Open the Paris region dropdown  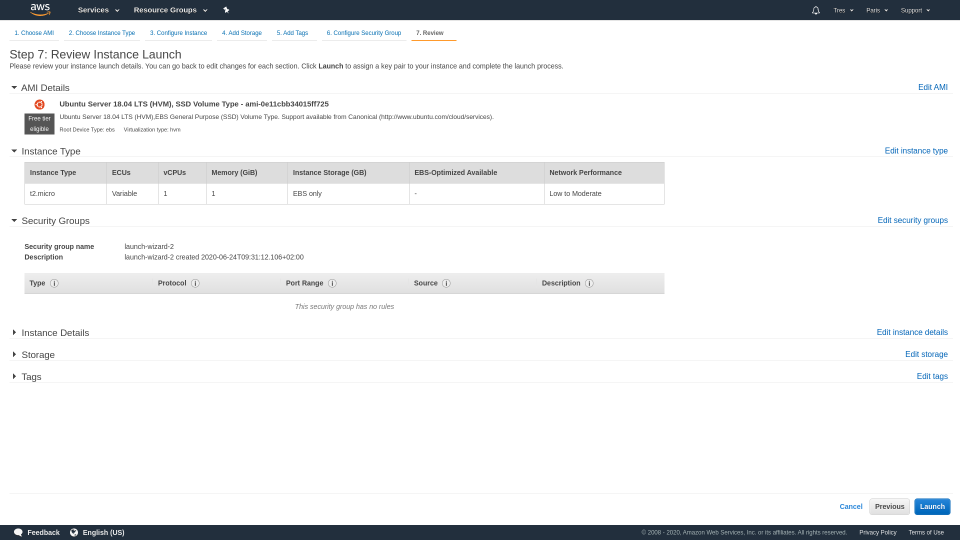point(877,10)
